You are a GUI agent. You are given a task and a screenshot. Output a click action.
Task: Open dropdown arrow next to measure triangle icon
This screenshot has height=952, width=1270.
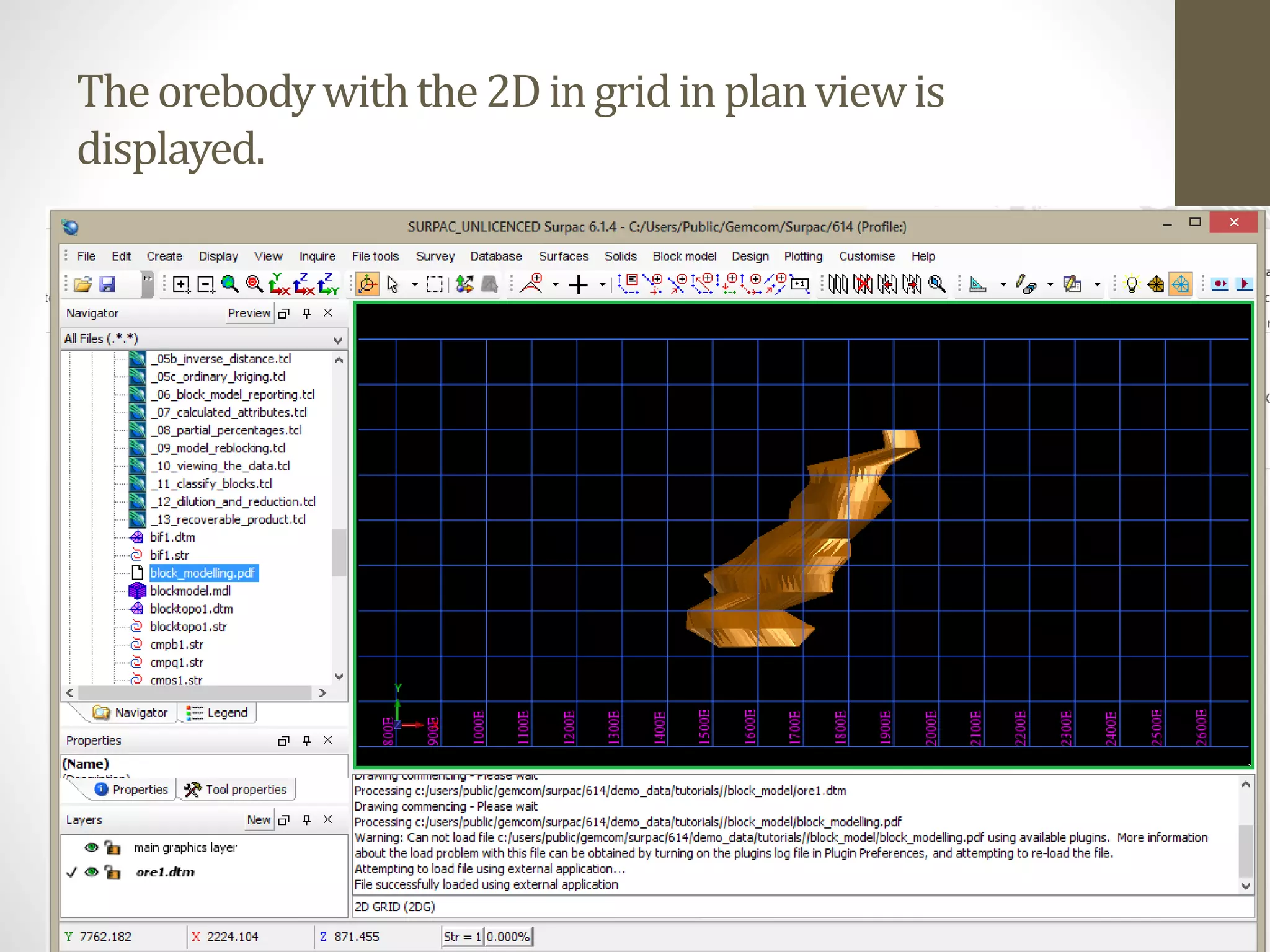[x=1003, y=285]
